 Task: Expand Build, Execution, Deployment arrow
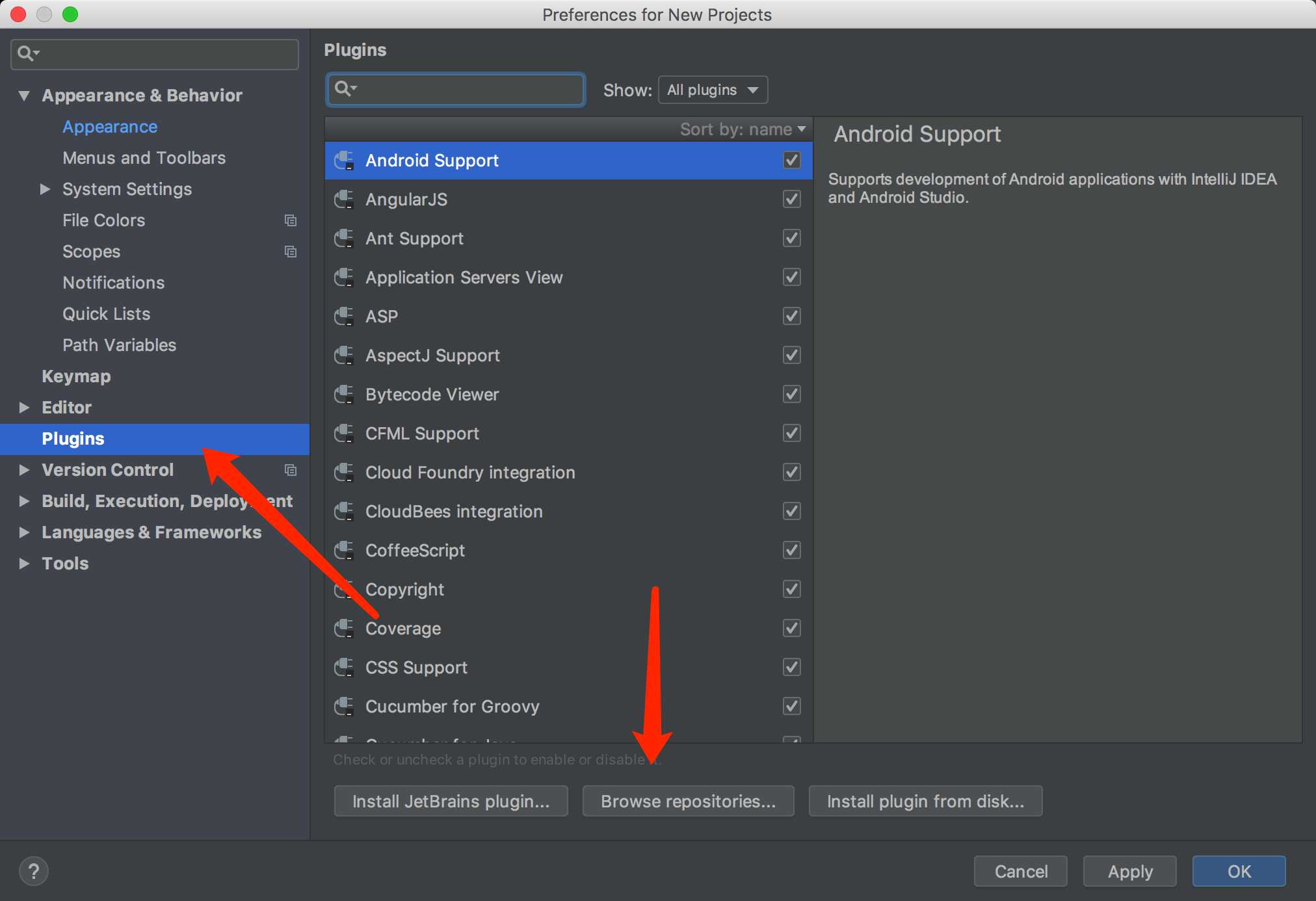pyautogui.click(x=24, y=501)
